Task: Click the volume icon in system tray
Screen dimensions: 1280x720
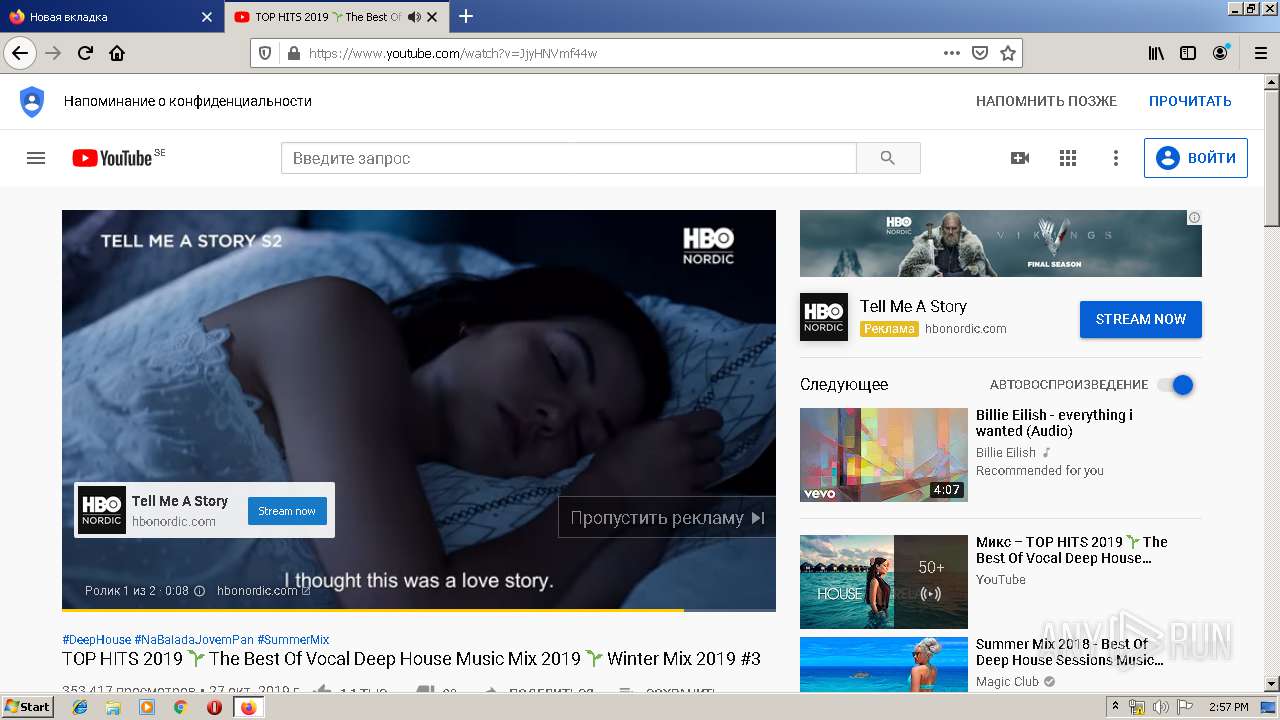Action: pyautogui.click(x=1161, y=707)
